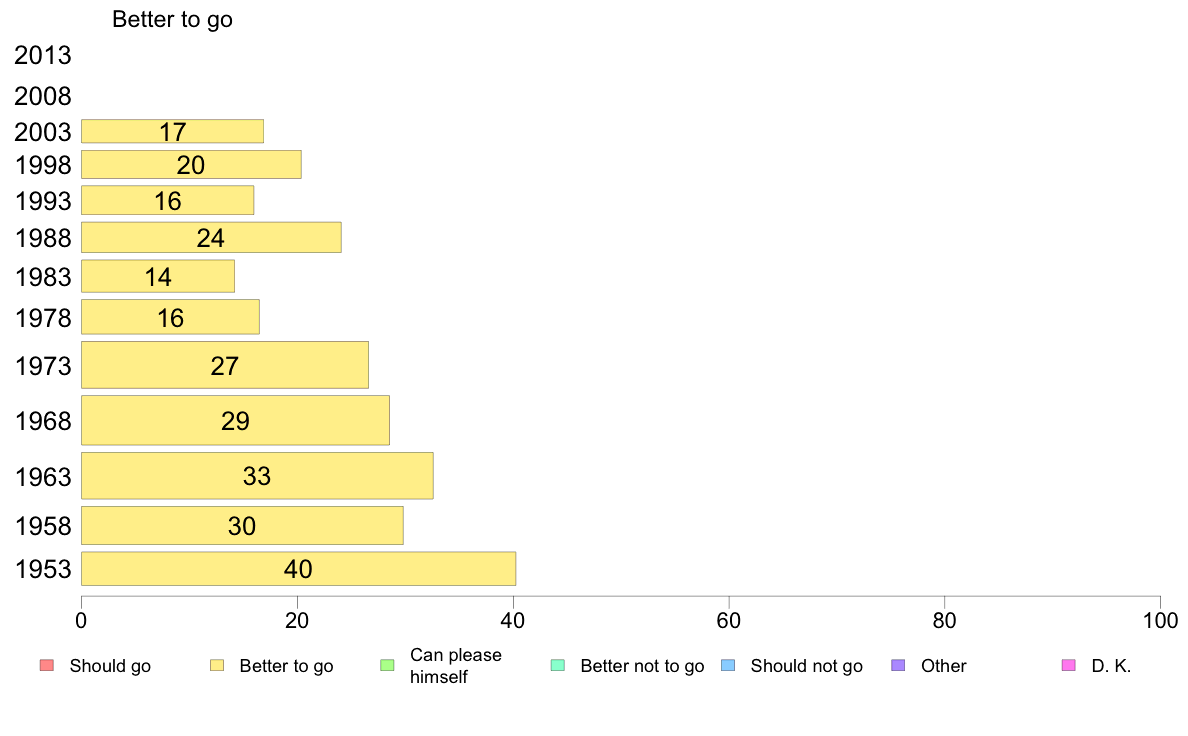This screenshot has height=736, width=1188.
Task: Click the 1983 bar showing 14
Action: [x=158, y=277]
